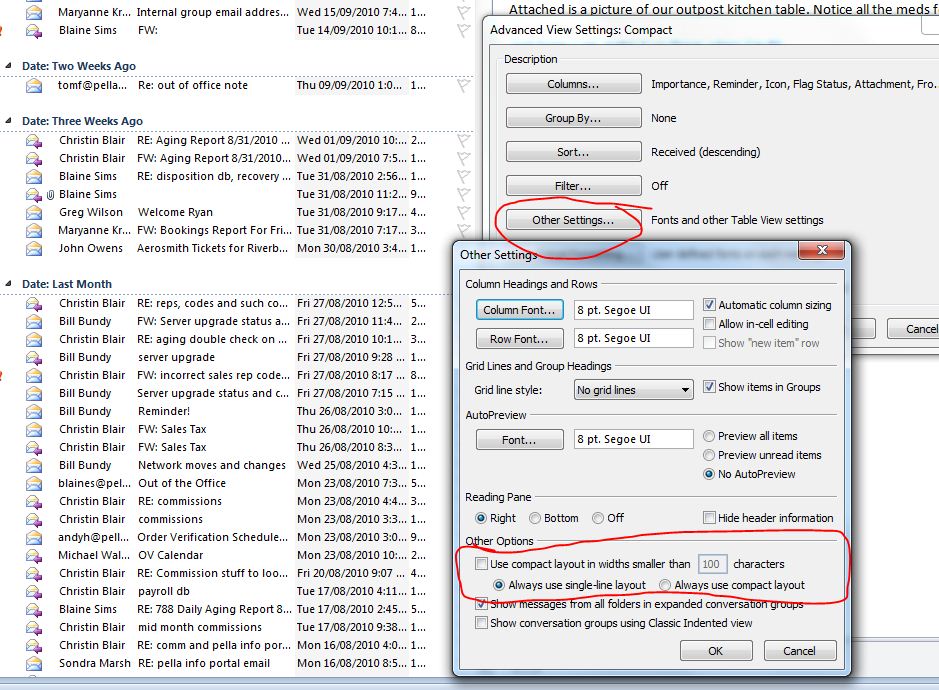The width and height of the screenshot is (939, 690).
Task: Click the "Sort..." button
Action: [573, 152]
